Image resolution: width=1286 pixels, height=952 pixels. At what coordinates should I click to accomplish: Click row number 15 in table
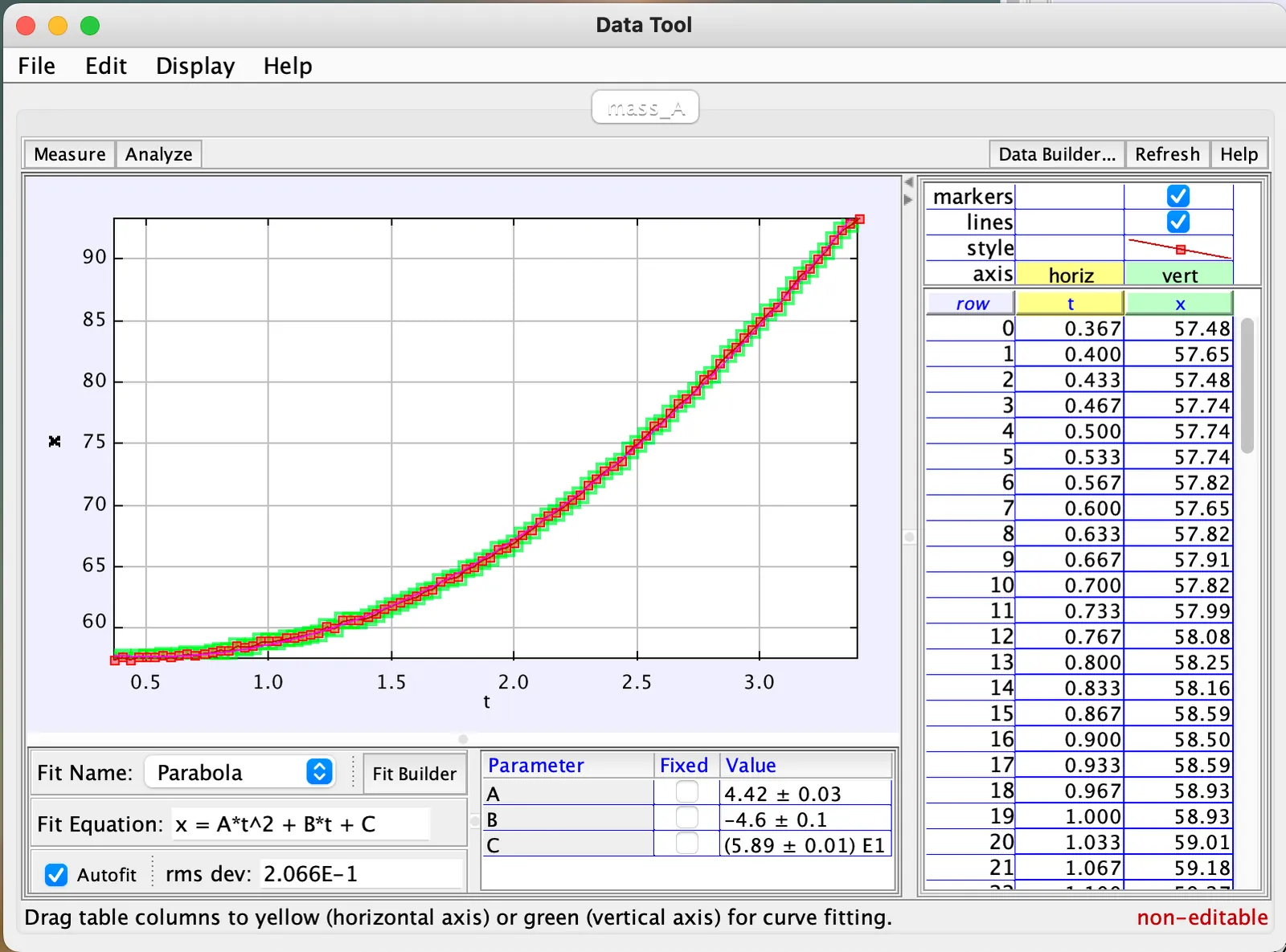(x=971, y=714)
